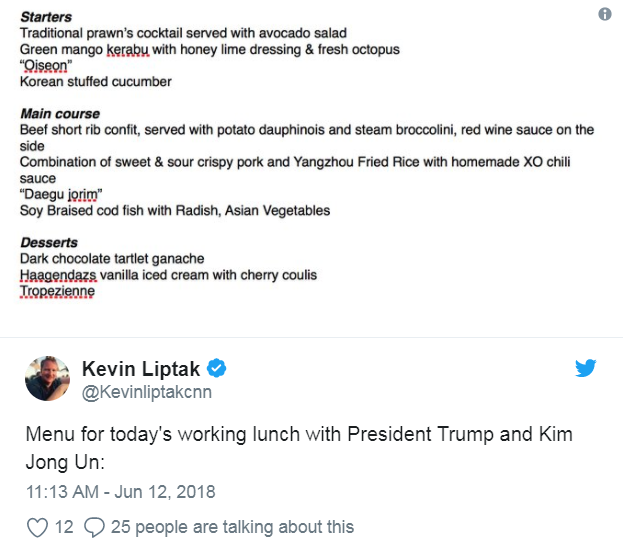Click the "Starters" heading in the menu image
The image size is (623, 548).
(46, 18)
